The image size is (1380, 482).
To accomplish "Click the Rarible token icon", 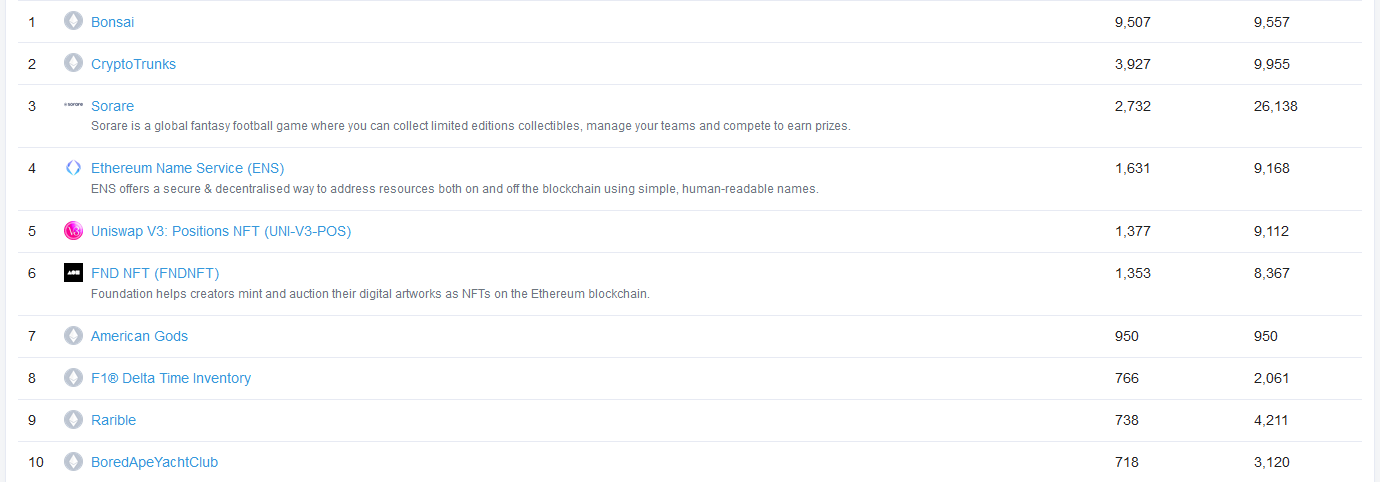I will click(73, 420).
